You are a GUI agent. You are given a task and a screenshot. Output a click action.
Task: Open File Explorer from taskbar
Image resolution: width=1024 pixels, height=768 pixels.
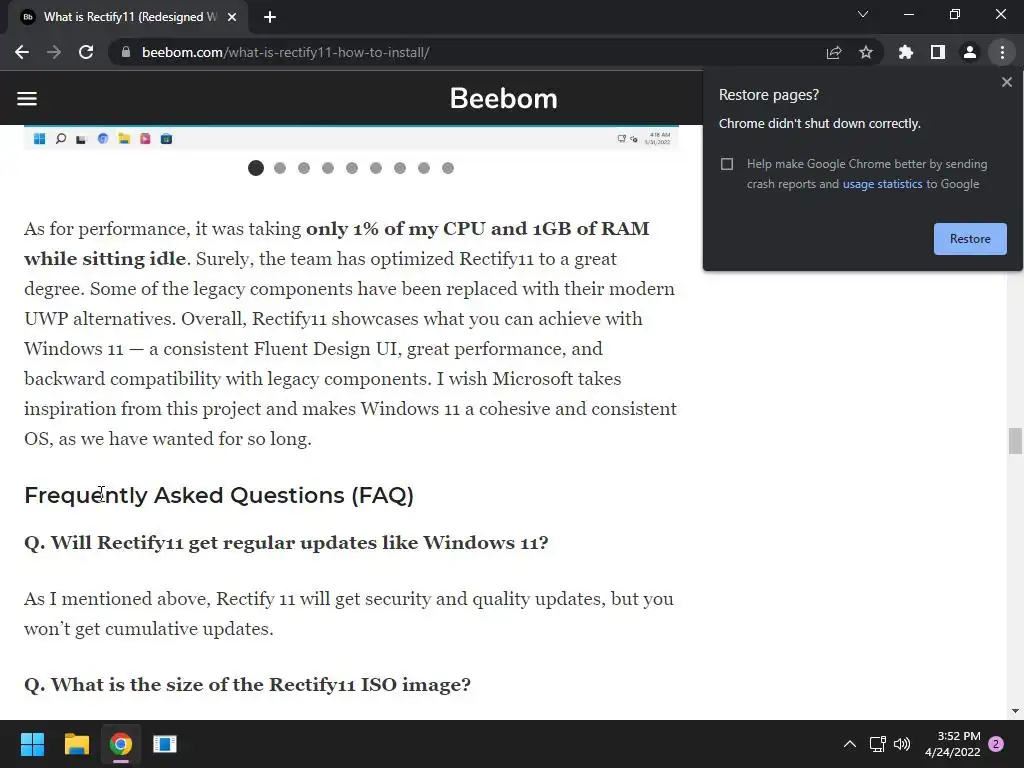(x=76, y=744)
